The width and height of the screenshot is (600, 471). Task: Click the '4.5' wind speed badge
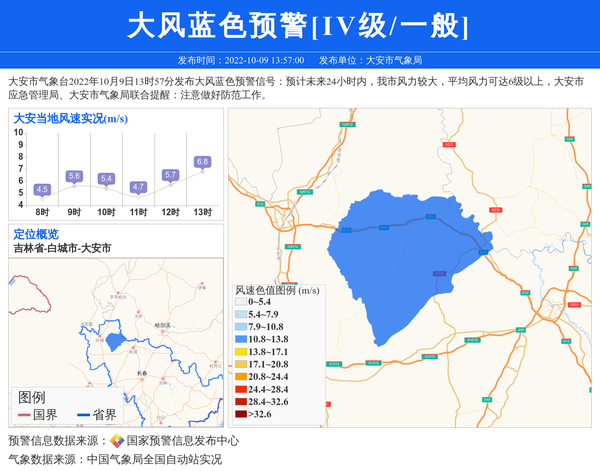pos(42,189)
